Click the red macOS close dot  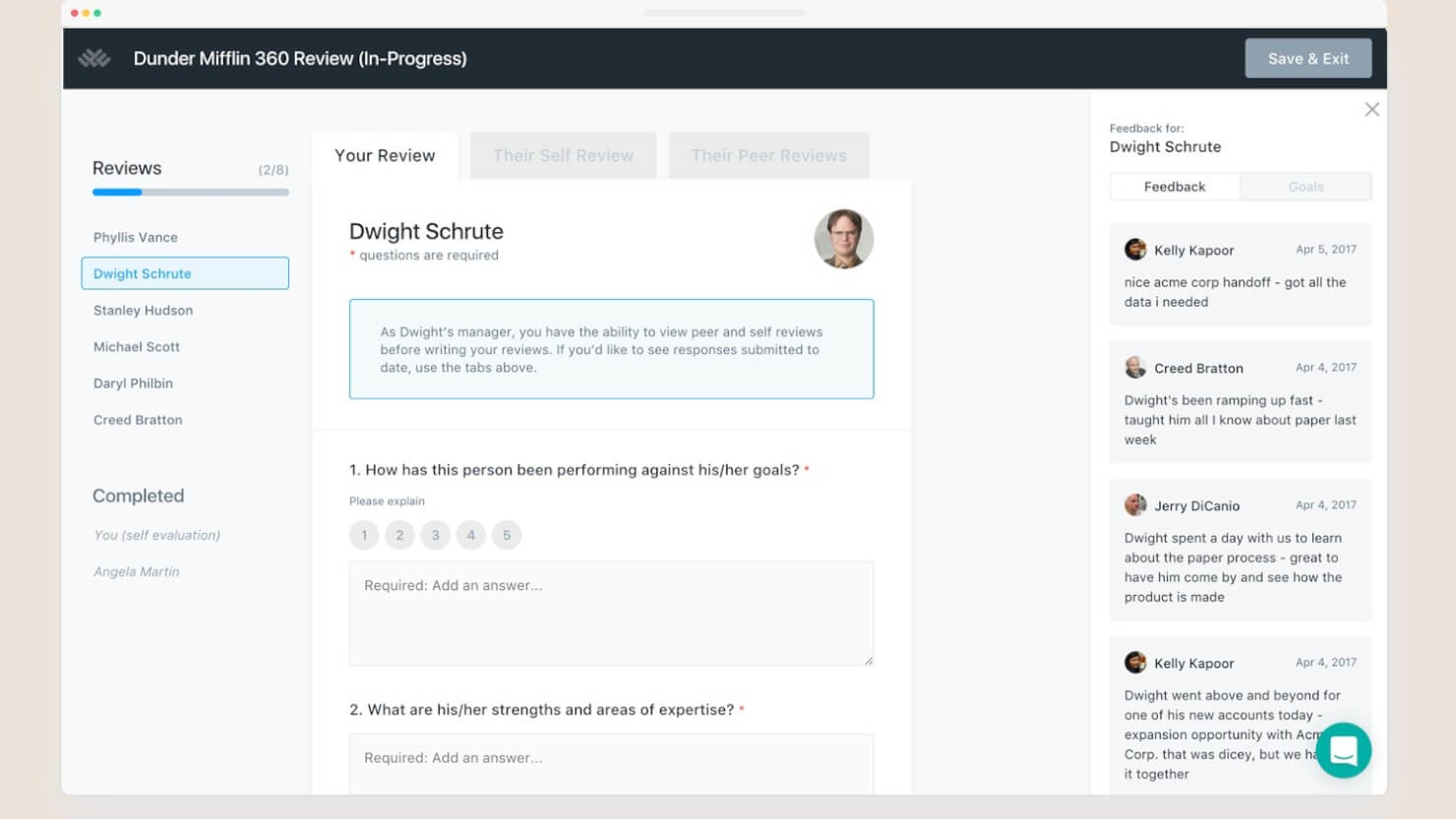[75, 13]
